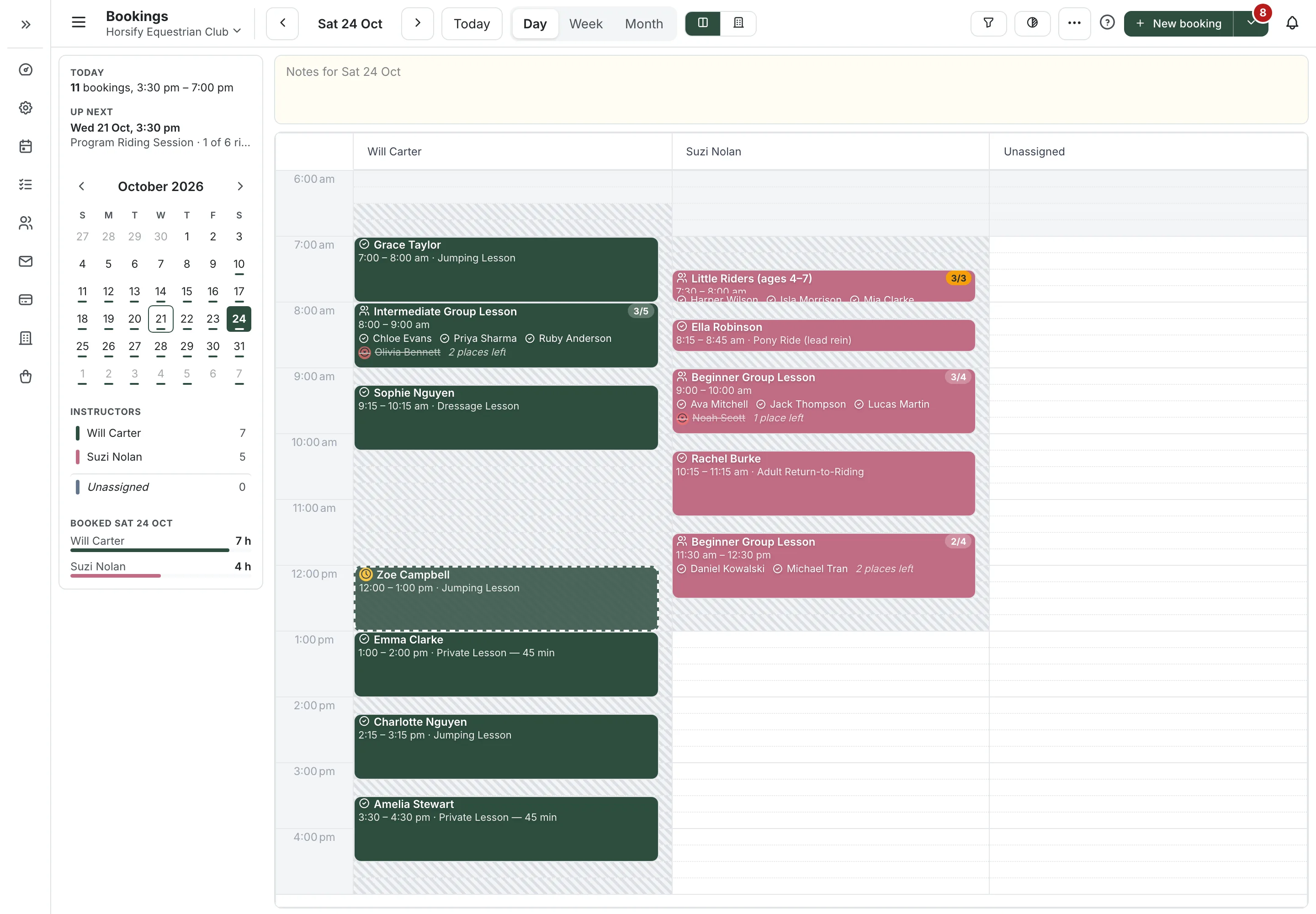Open the payment card icon in sidebar

pos(25,299)
